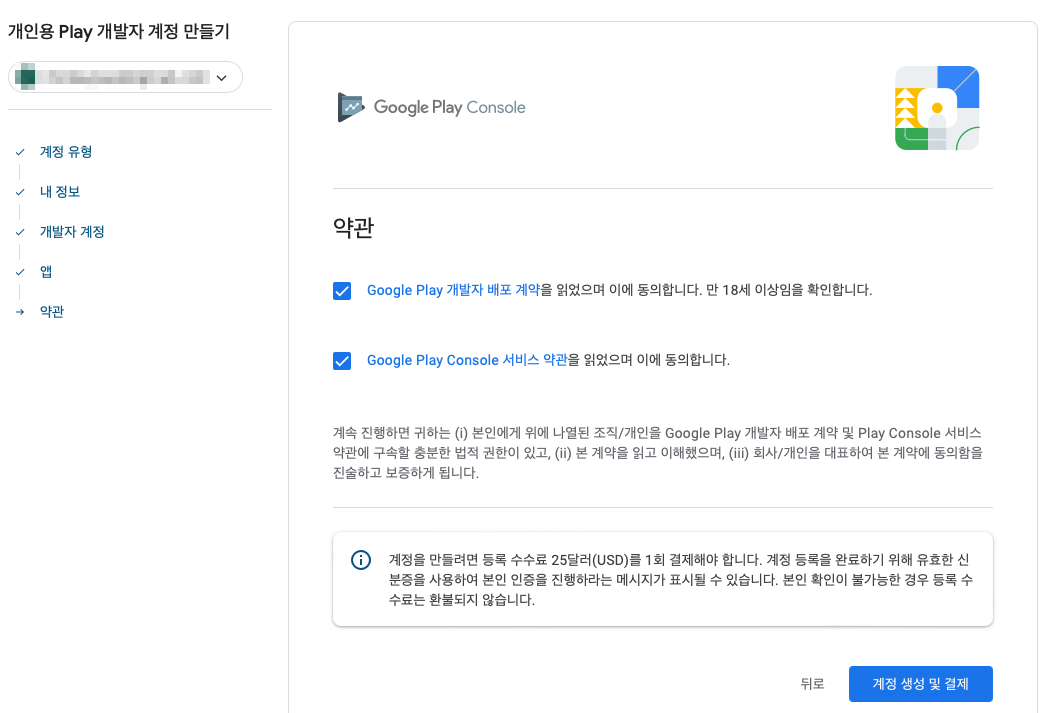Click the registration fee 25달러 notice text
1054x713 pixels.
point(680,579)
